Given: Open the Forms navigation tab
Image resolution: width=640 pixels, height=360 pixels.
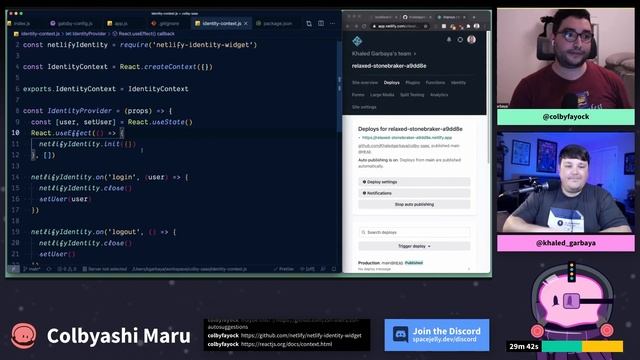Looking at the screenshot, I should [358, 95].
